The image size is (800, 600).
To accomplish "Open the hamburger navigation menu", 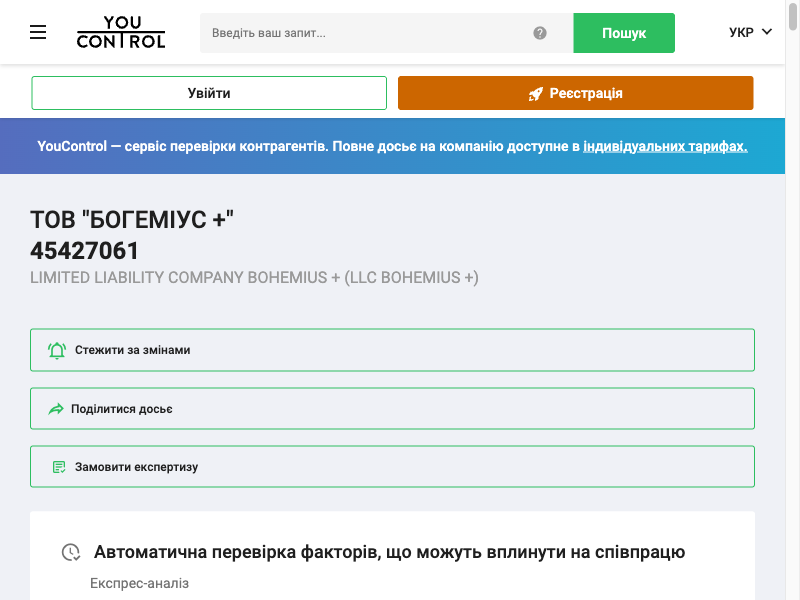I will [x=38, y=31].
